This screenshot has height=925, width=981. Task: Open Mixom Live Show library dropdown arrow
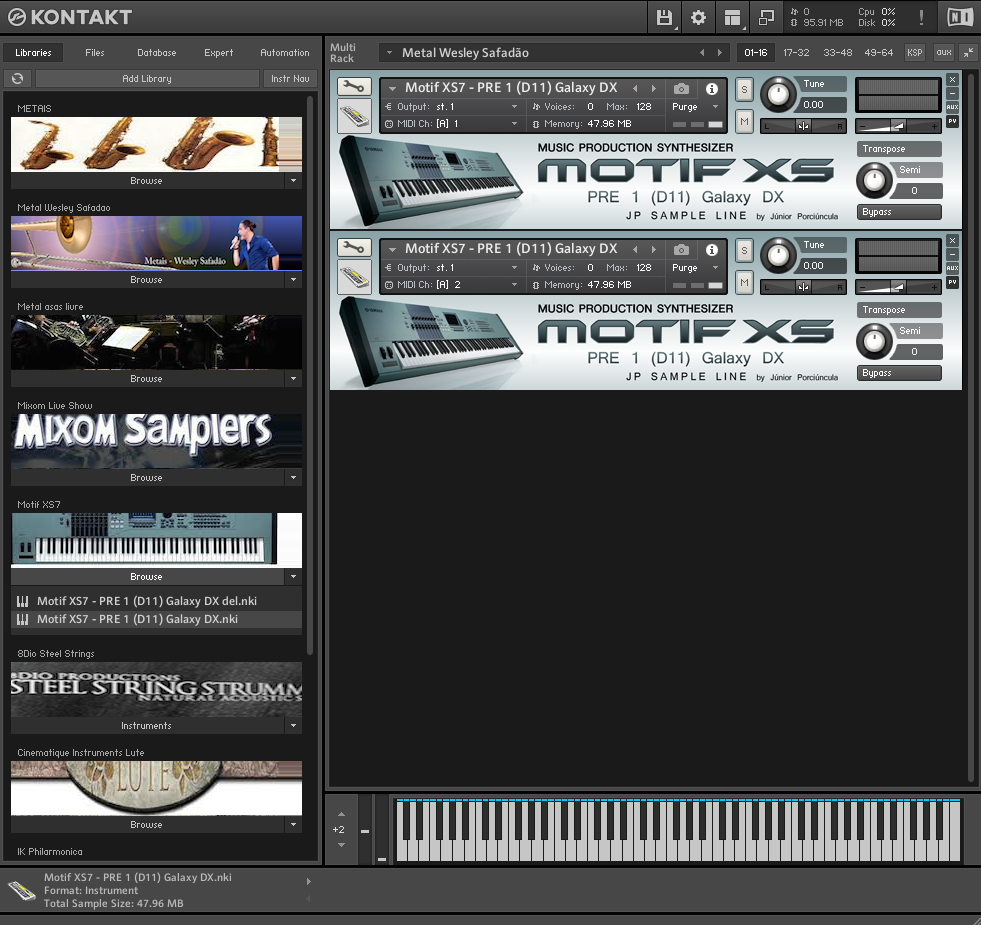[293, 478]
